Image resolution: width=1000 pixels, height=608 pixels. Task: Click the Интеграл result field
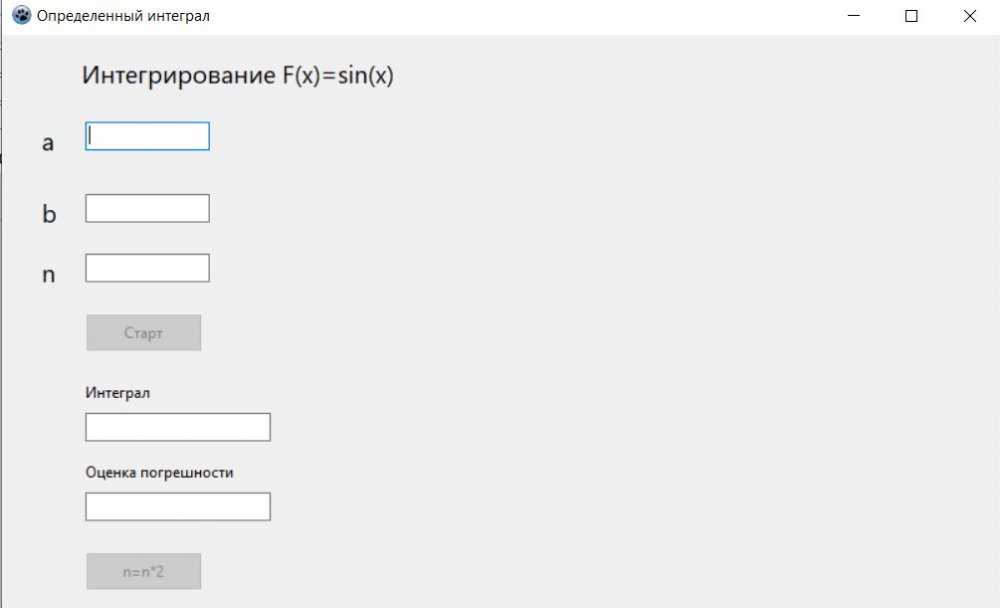tap(177, 427)
